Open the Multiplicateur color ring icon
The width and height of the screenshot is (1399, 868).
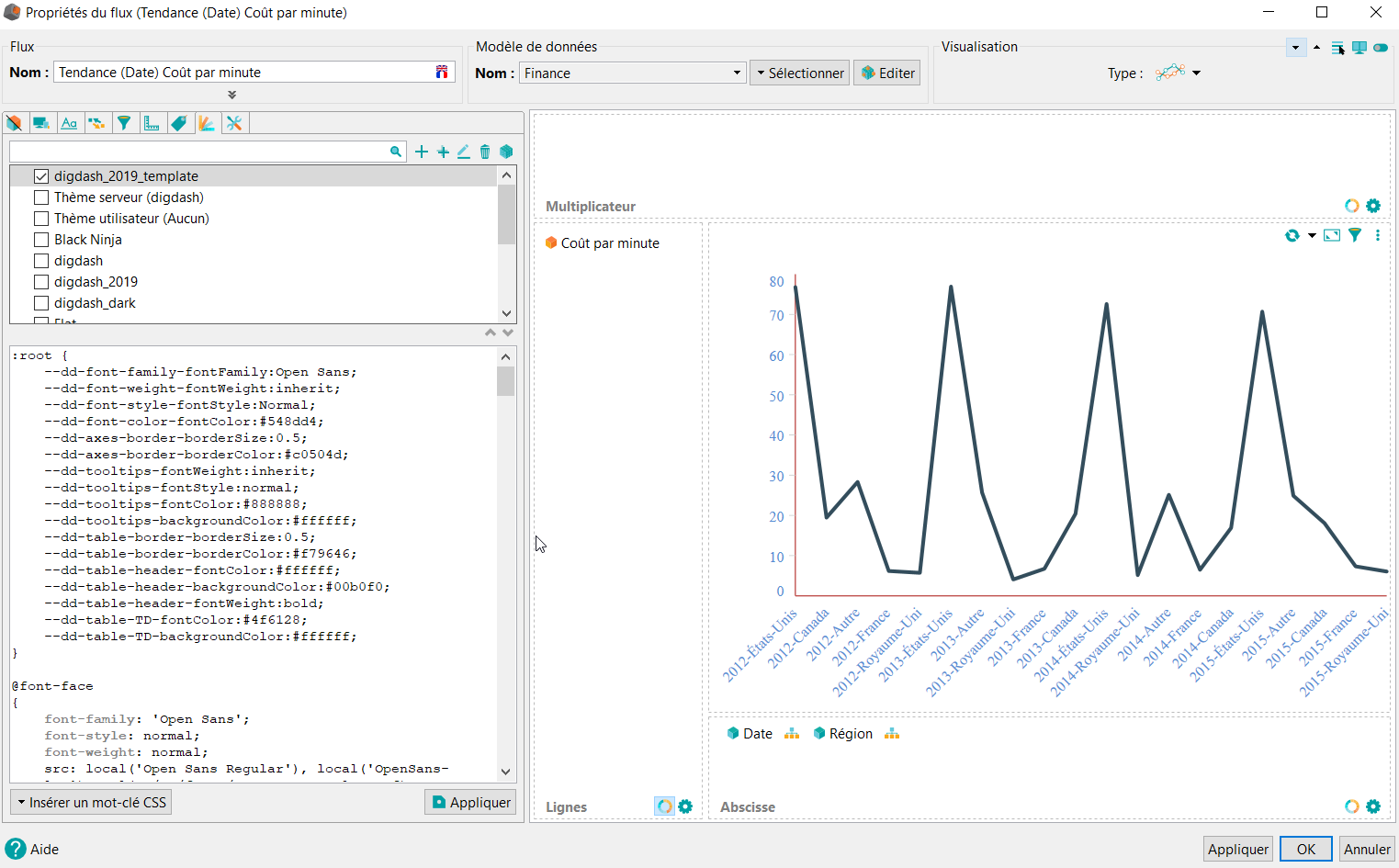pyautogui.click(x=1352, y=206)
